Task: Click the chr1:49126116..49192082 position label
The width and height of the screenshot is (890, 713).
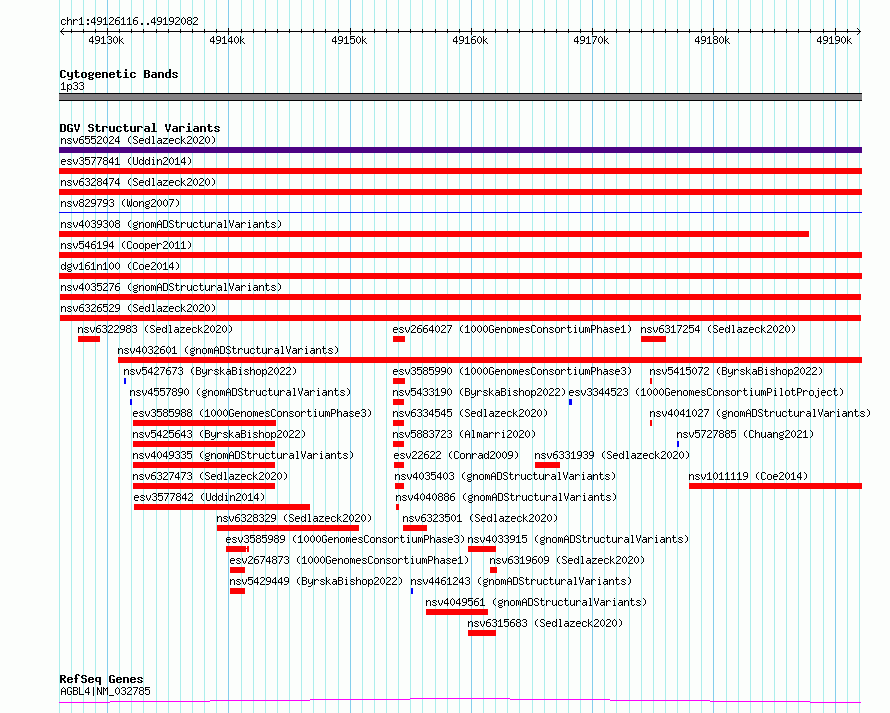Action: click(129, 22)
